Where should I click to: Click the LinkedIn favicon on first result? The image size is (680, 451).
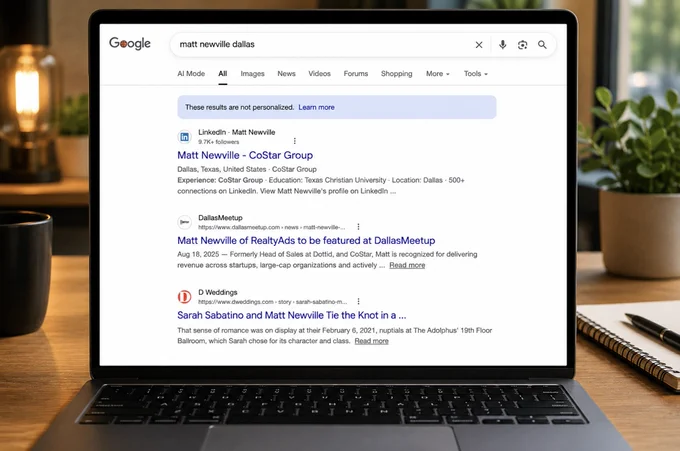[184, 137]
